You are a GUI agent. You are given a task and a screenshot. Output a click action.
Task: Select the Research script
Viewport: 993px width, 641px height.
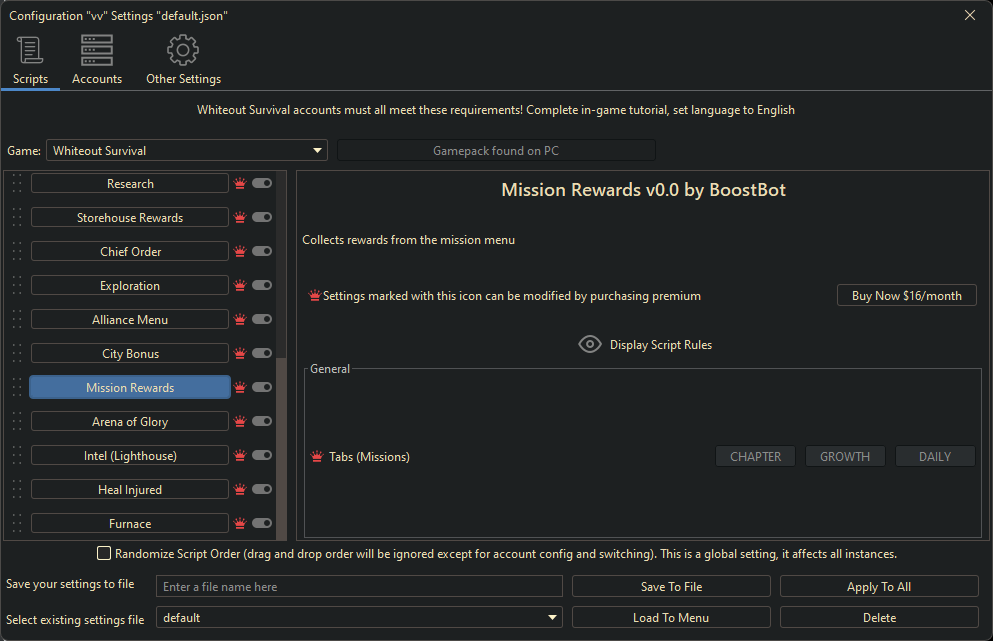[130, 183]
